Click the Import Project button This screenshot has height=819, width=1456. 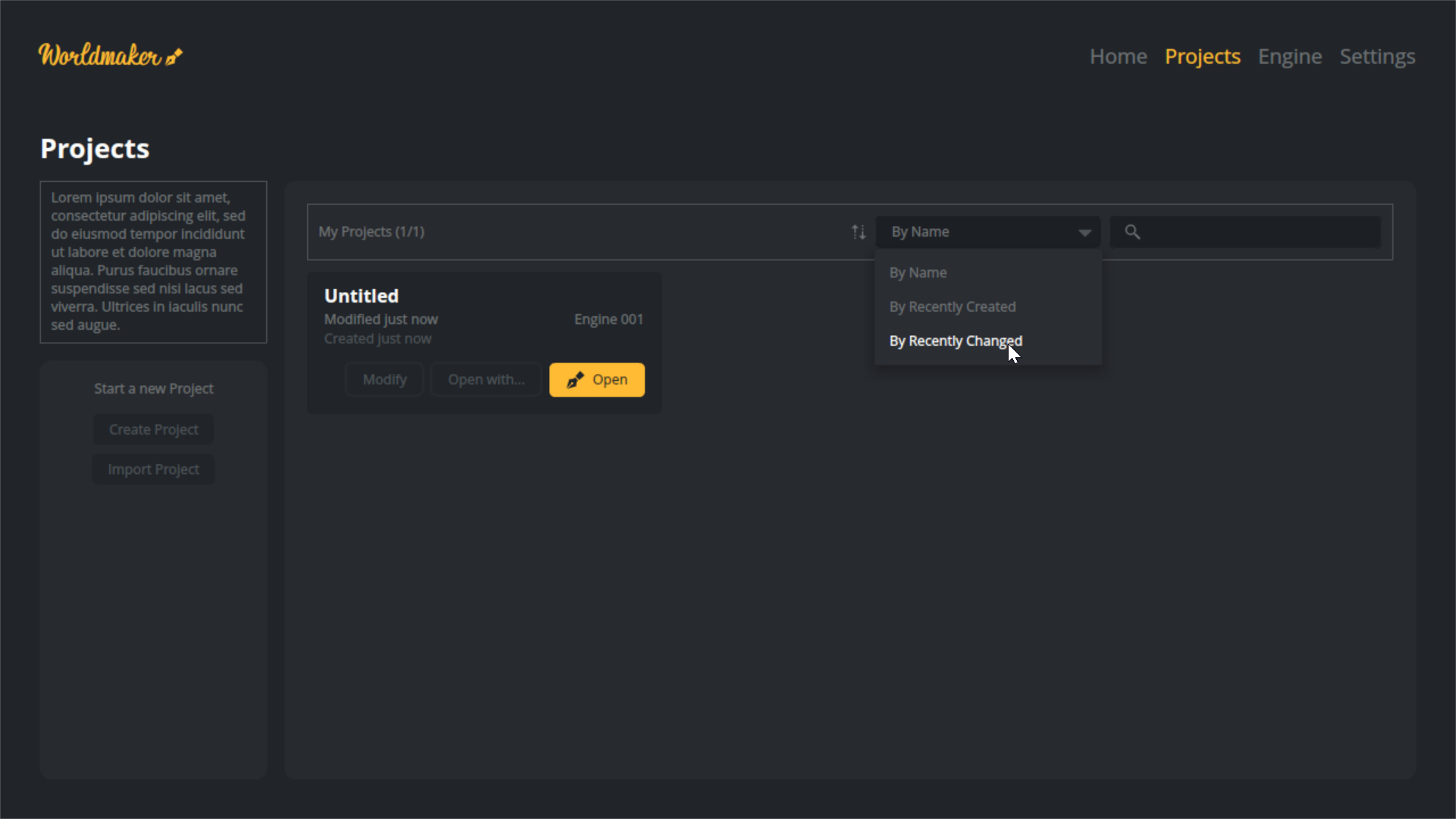153,469
